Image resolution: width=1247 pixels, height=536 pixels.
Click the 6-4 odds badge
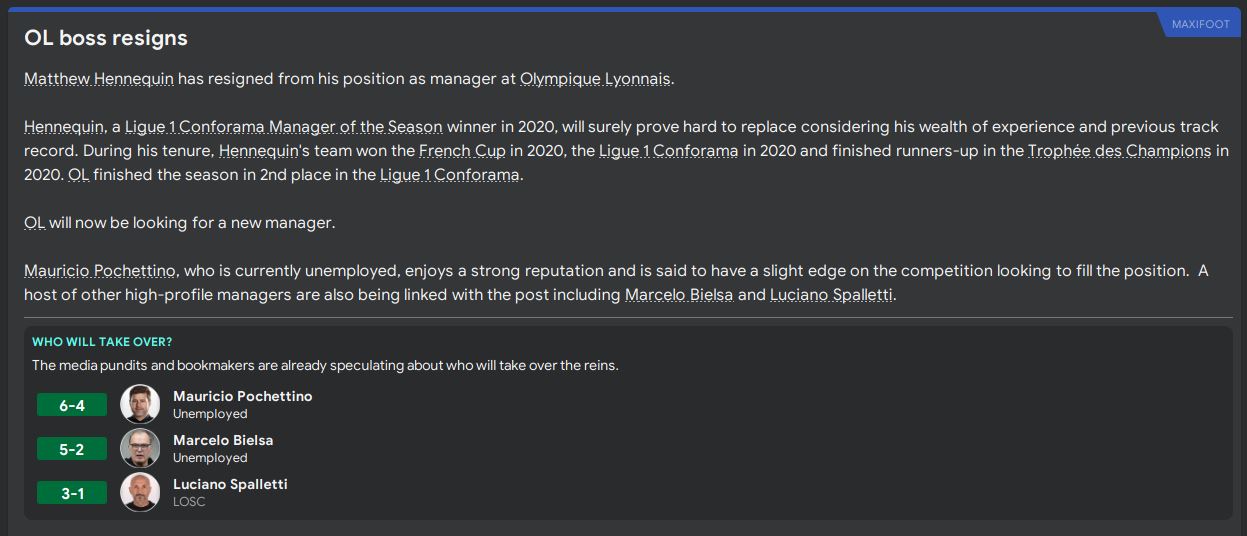72,405
